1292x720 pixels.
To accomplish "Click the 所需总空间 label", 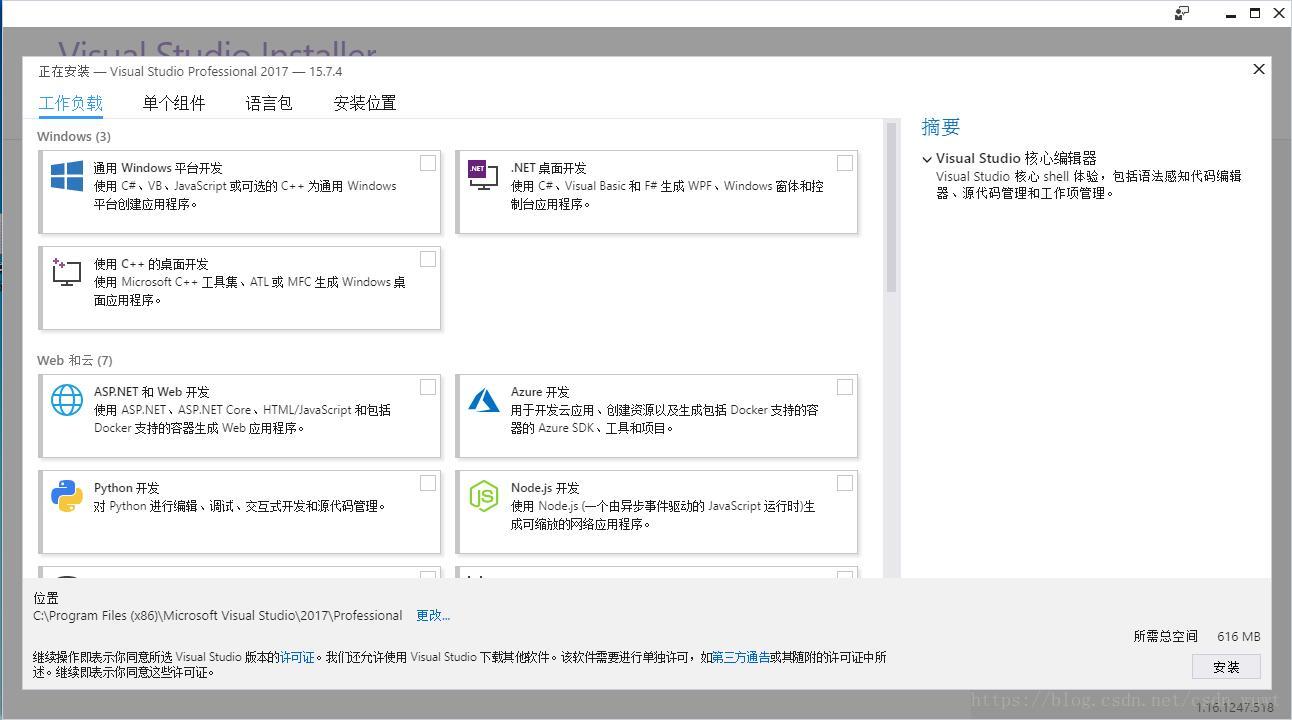I will (1165, 636).
